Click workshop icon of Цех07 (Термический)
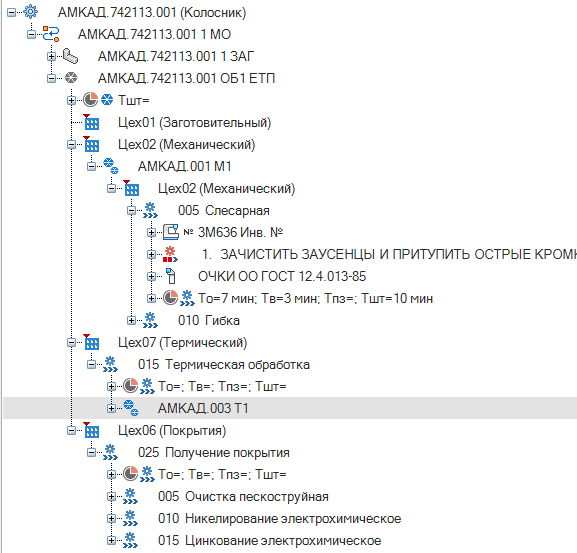577x553 pixels. [91, 342]
